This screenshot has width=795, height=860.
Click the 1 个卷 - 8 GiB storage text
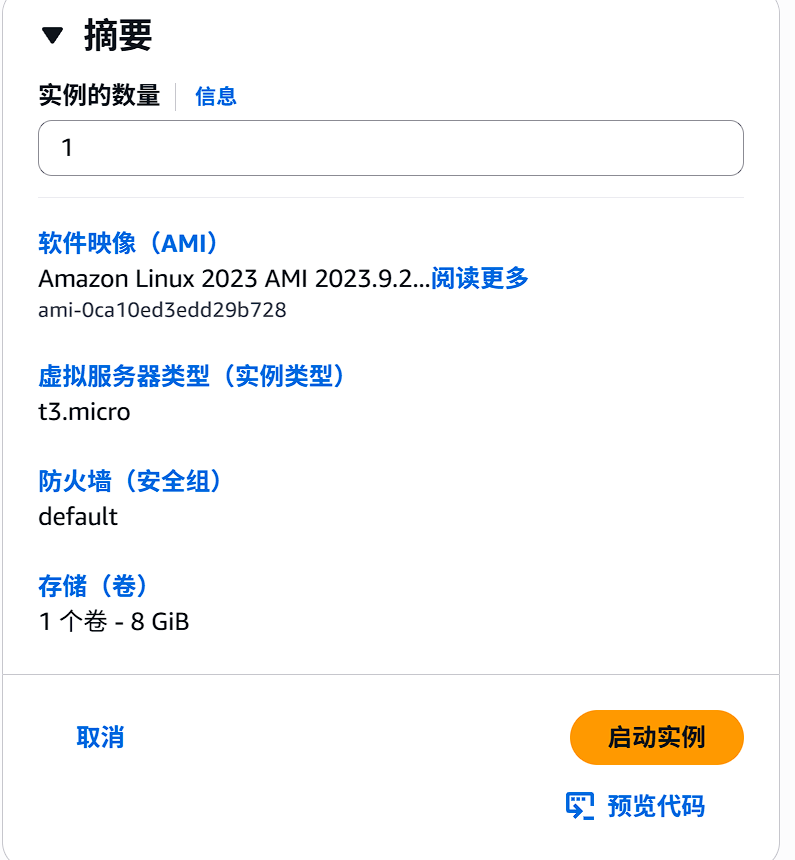[113, 621]
